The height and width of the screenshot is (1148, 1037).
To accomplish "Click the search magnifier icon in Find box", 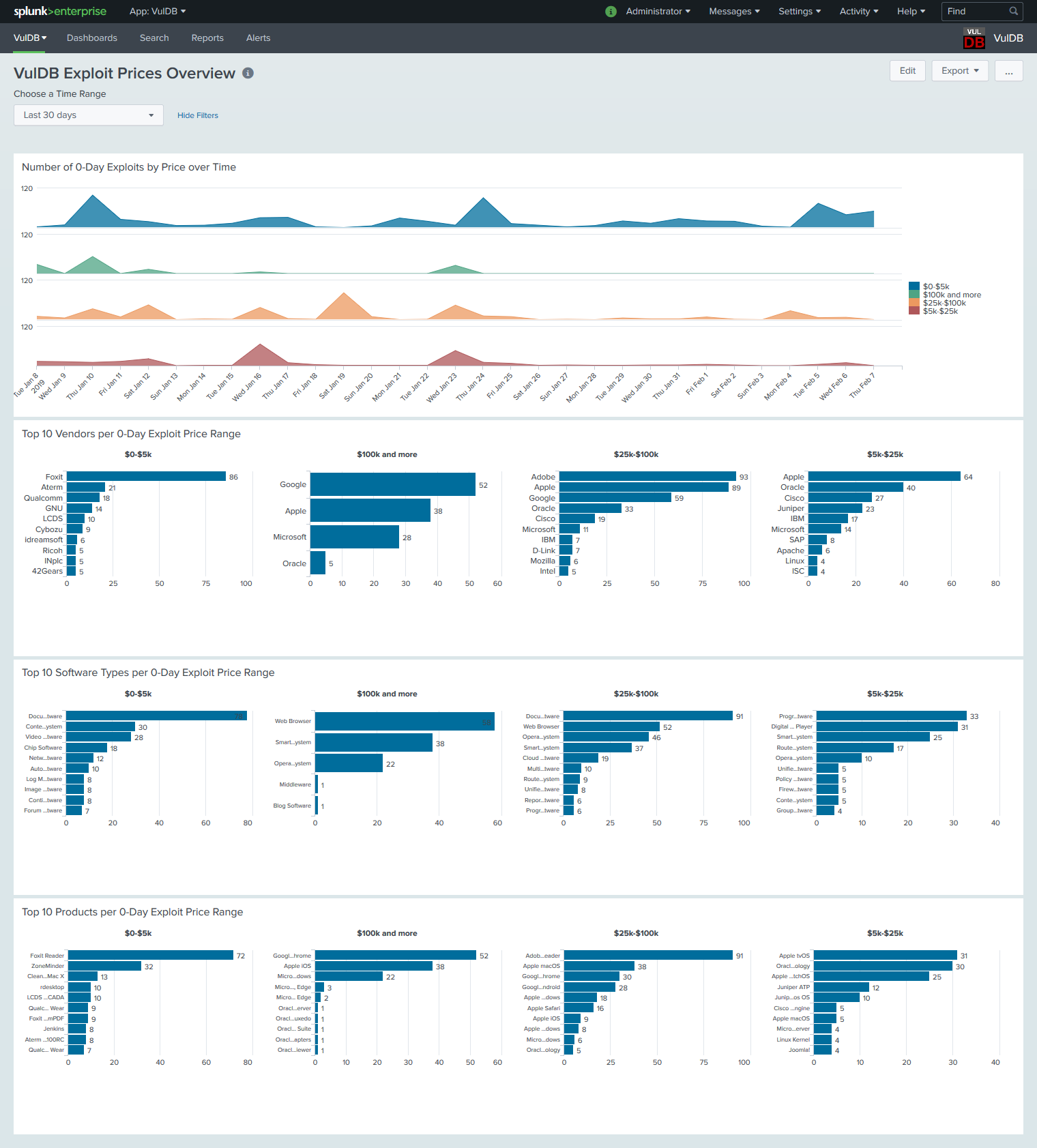I will (x=1014, y=11).
